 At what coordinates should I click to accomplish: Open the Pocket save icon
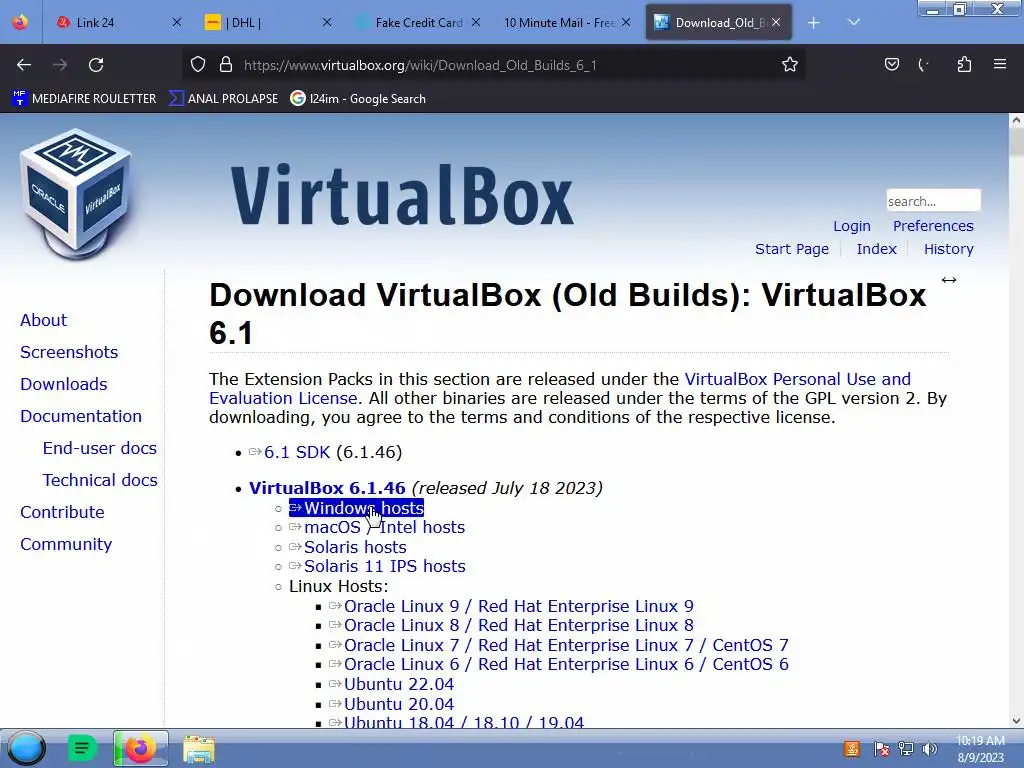(x=891, y=64)
